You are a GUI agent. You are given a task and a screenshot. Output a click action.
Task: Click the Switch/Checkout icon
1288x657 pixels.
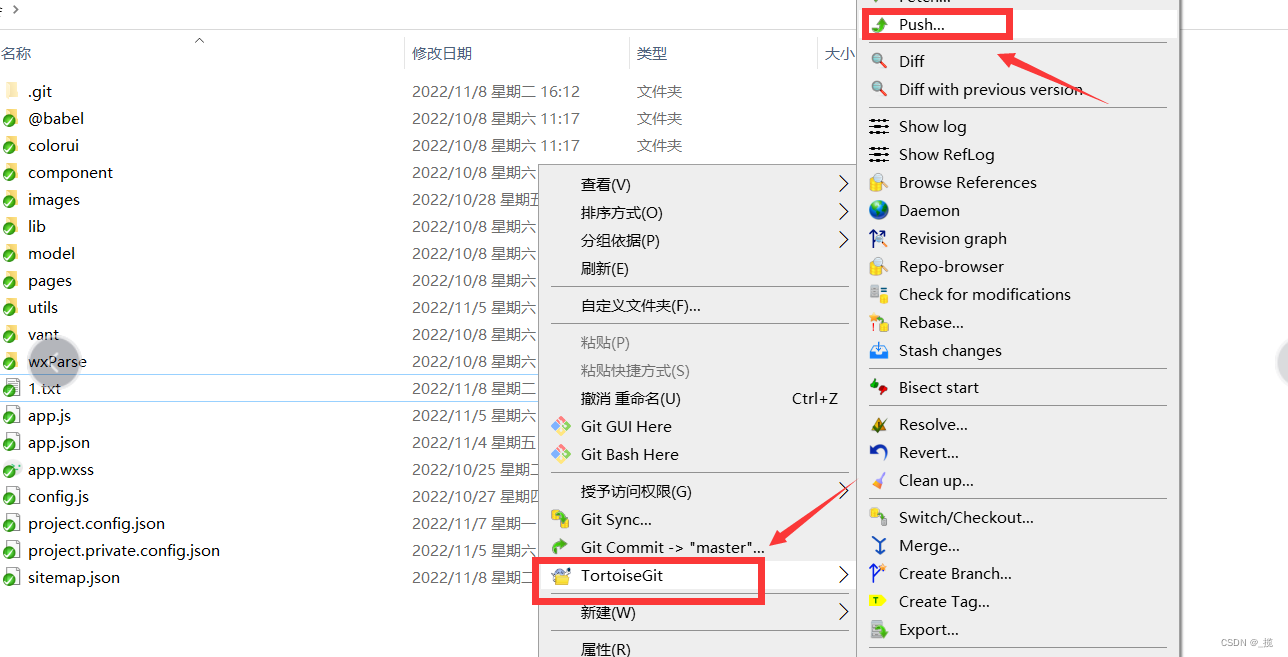point(879,517)
